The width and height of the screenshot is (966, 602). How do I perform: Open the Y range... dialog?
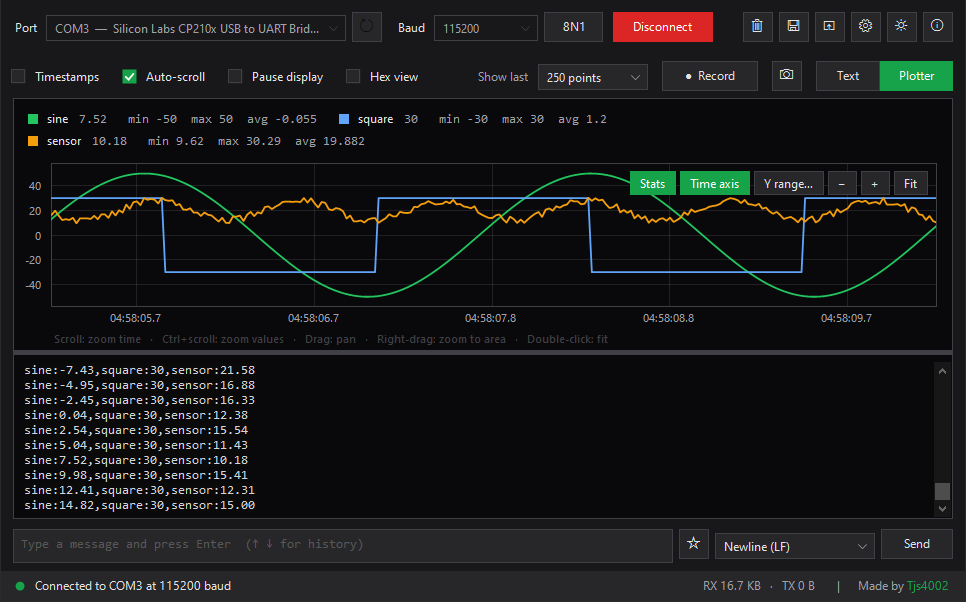[x=789, y=184]
